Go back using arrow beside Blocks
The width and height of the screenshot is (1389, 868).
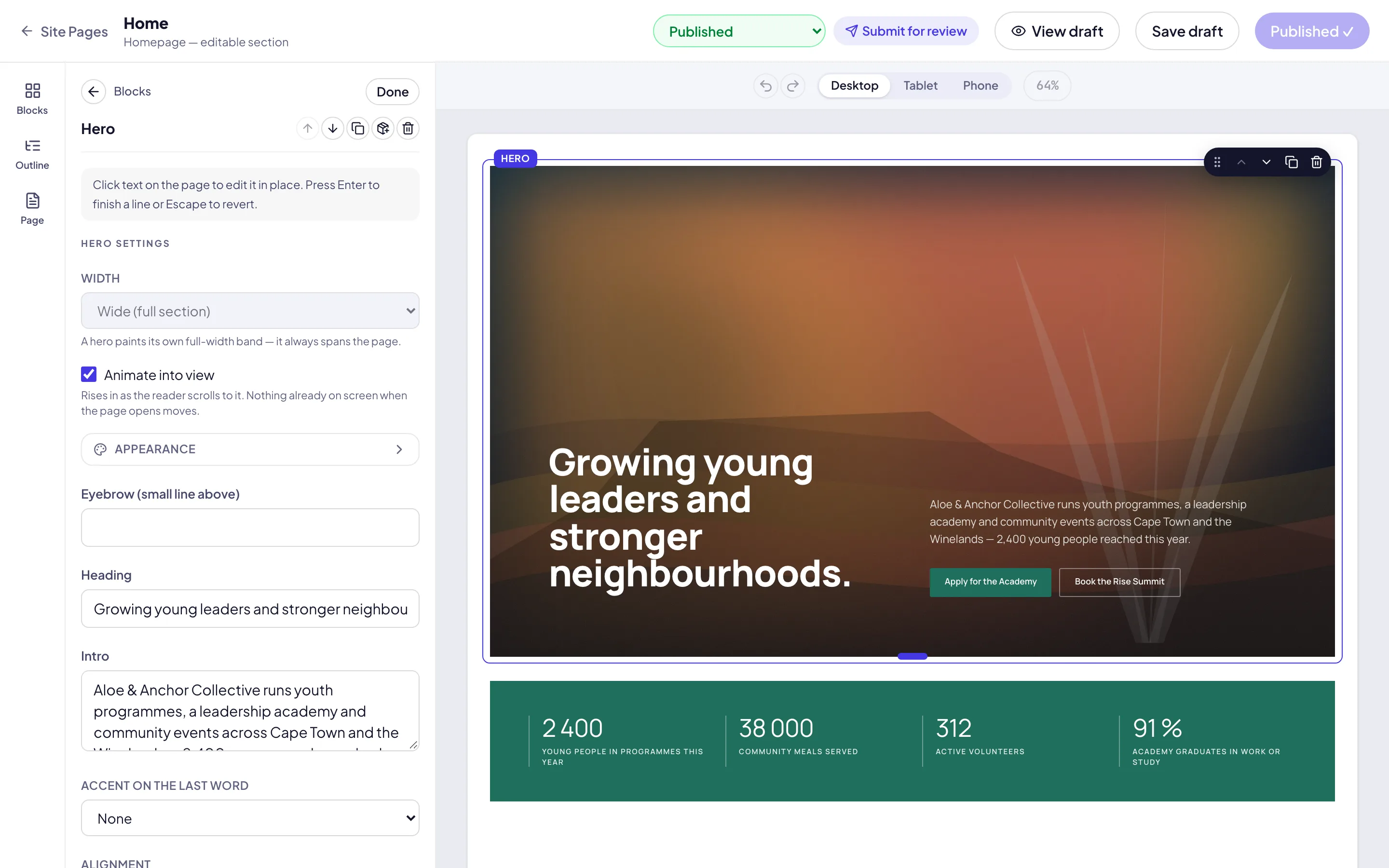point(93,92)
